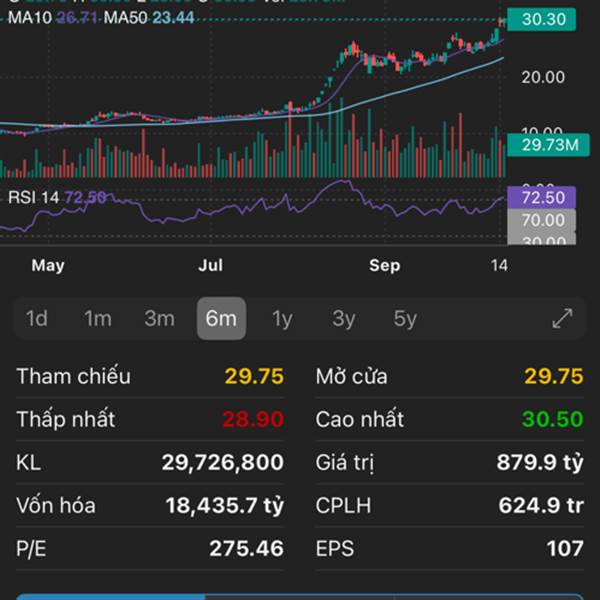Choose the 3m time range

pyautogui.click(x=159, y=319)
